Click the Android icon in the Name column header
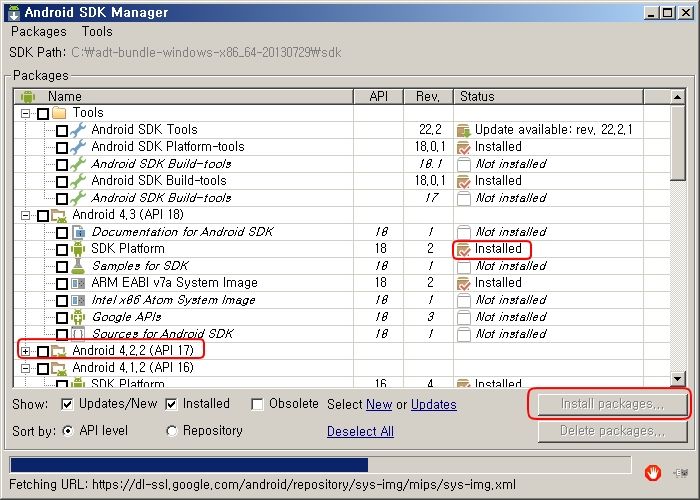Viewport: 700px width, 500px height. 28,96
